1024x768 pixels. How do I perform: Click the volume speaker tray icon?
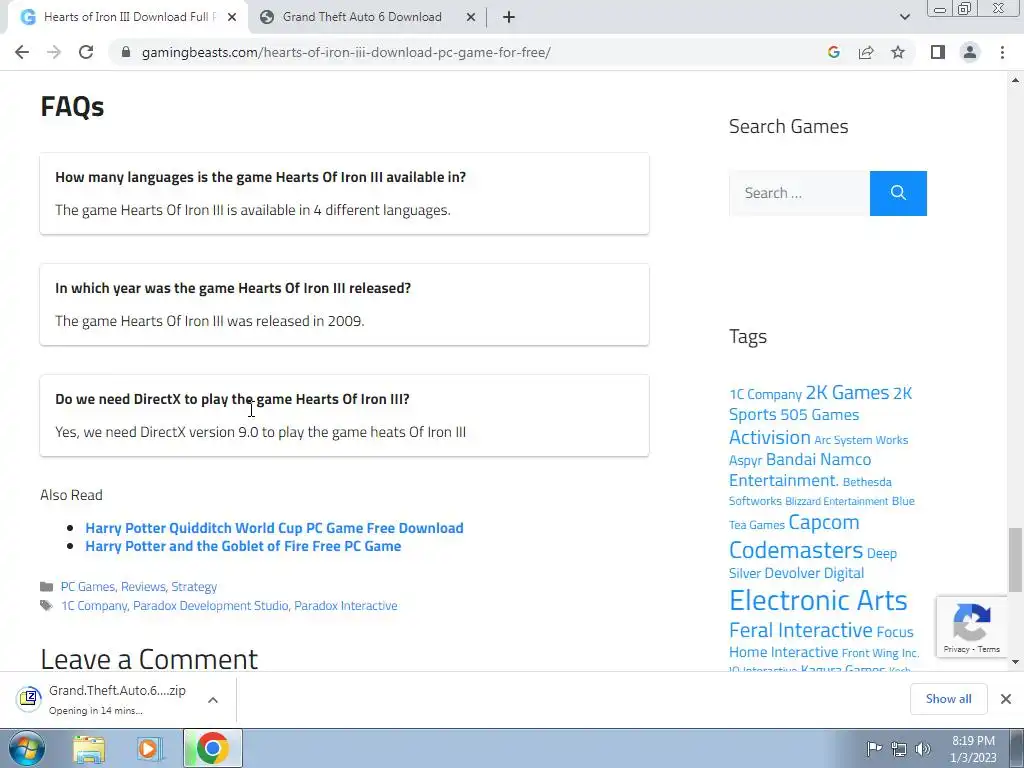pyautogui.click(x=923, y=749)
